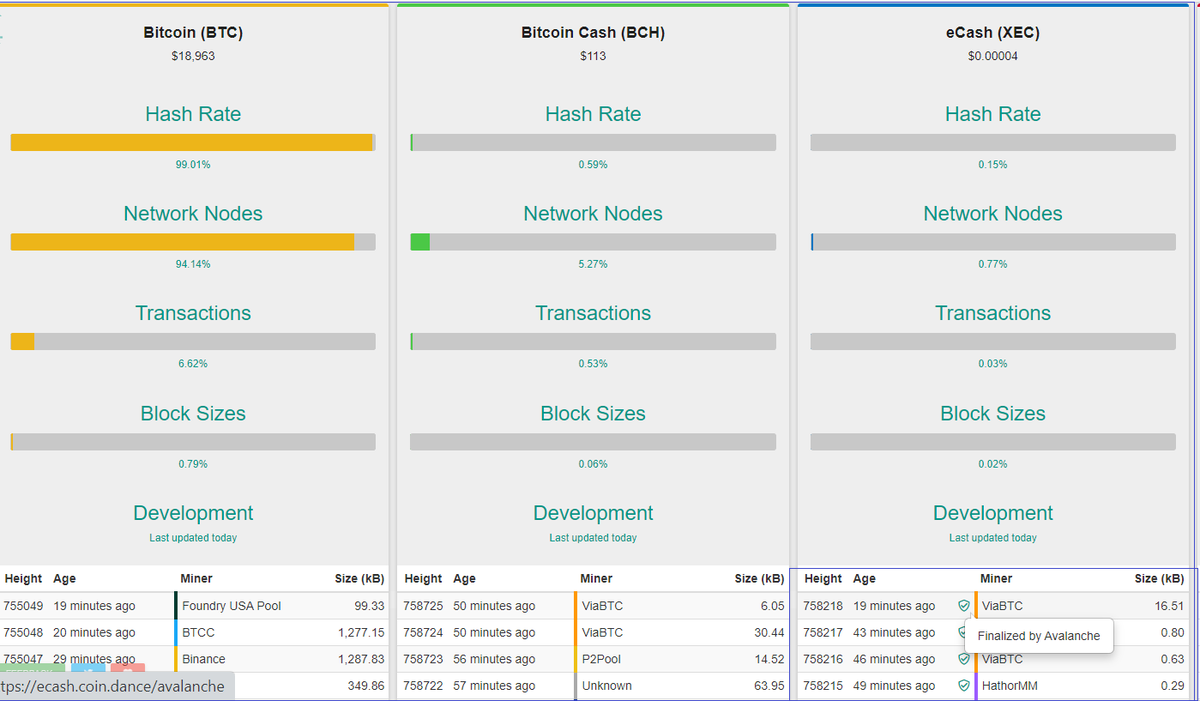The image size is (1200, 701).
Task: Open Bitcoin Cash Network Nodes heading
Action: [593, 214]
